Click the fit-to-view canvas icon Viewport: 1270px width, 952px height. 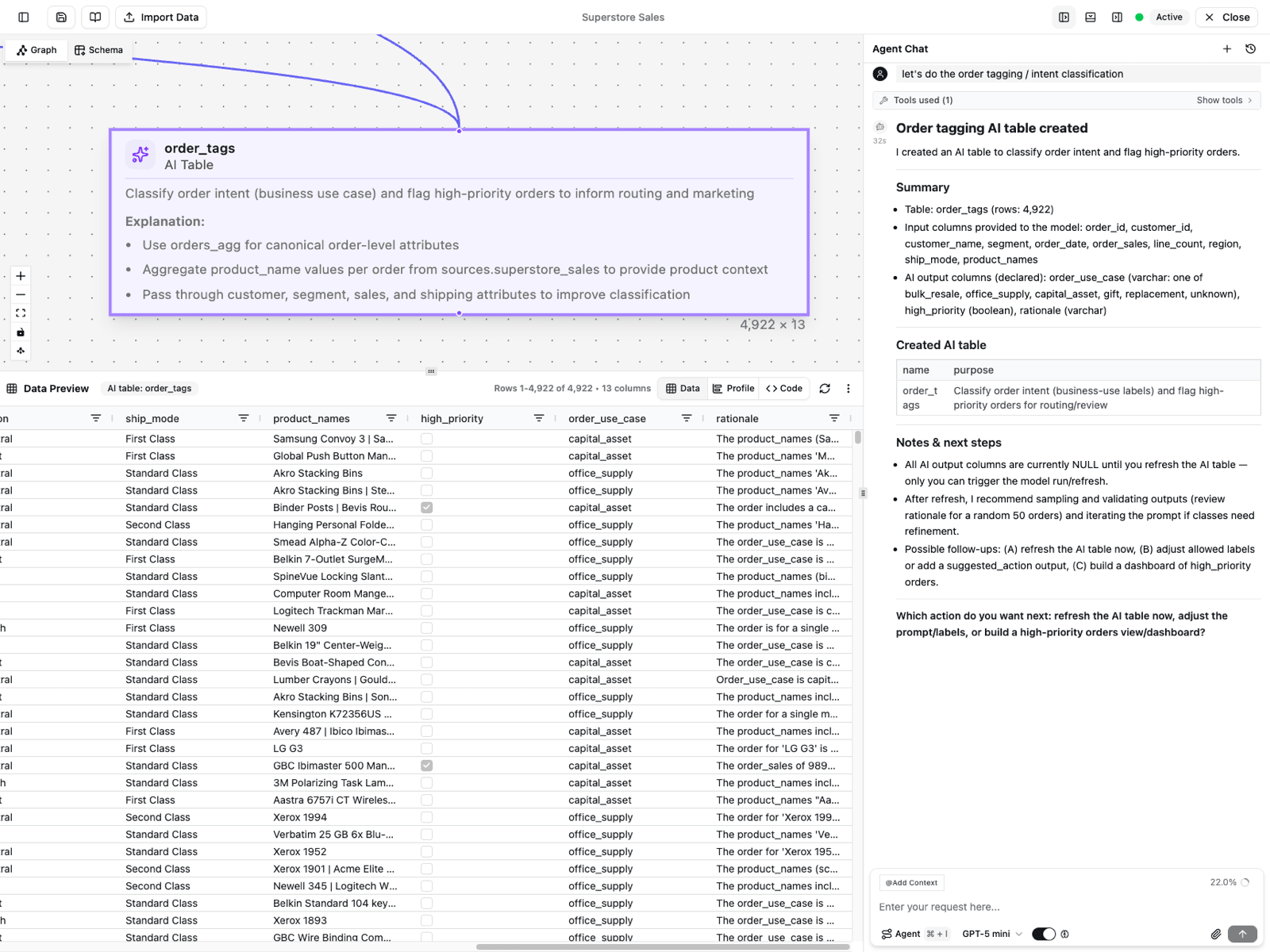click(x=21, y=313)
